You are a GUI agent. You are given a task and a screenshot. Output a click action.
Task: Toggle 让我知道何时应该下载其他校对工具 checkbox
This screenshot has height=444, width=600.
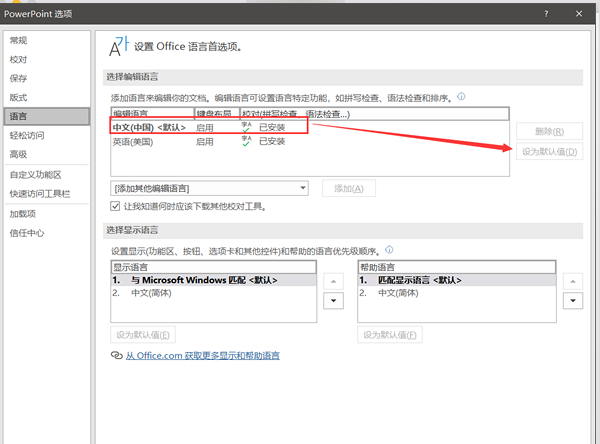[115, 206]
